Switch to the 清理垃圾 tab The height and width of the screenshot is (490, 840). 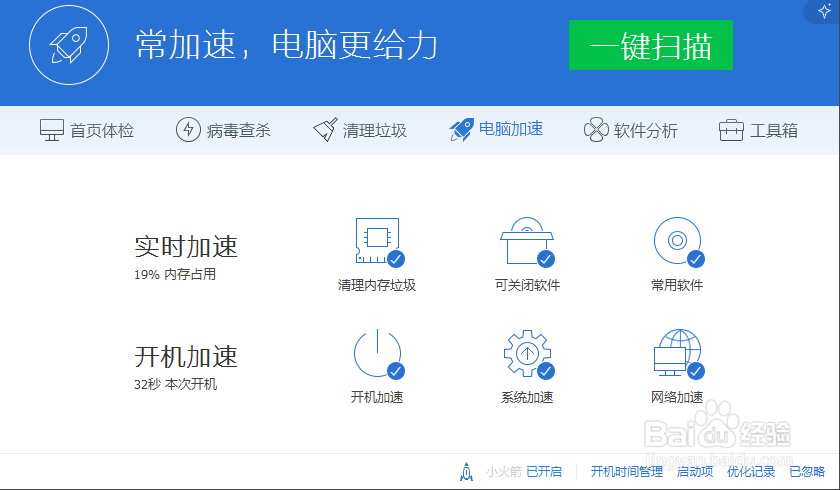coord(360,130)
